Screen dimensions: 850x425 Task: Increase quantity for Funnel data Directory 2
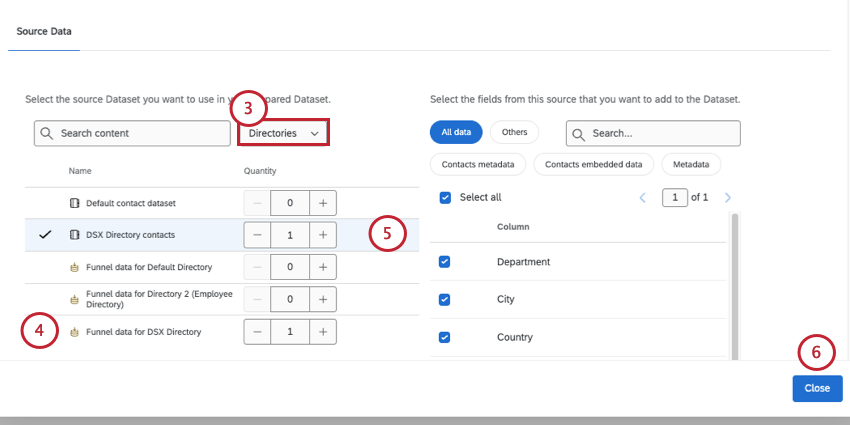pos(323,299)
